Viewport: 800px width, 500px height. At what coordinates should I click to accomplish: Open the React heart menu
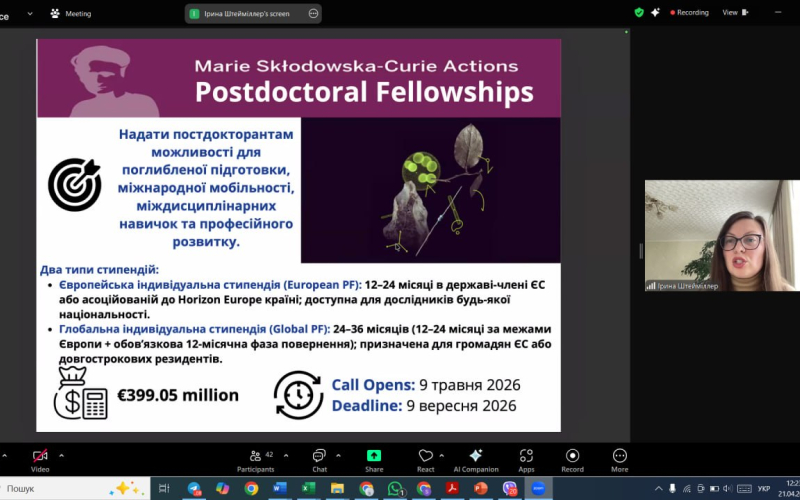[x=426, y=460]
